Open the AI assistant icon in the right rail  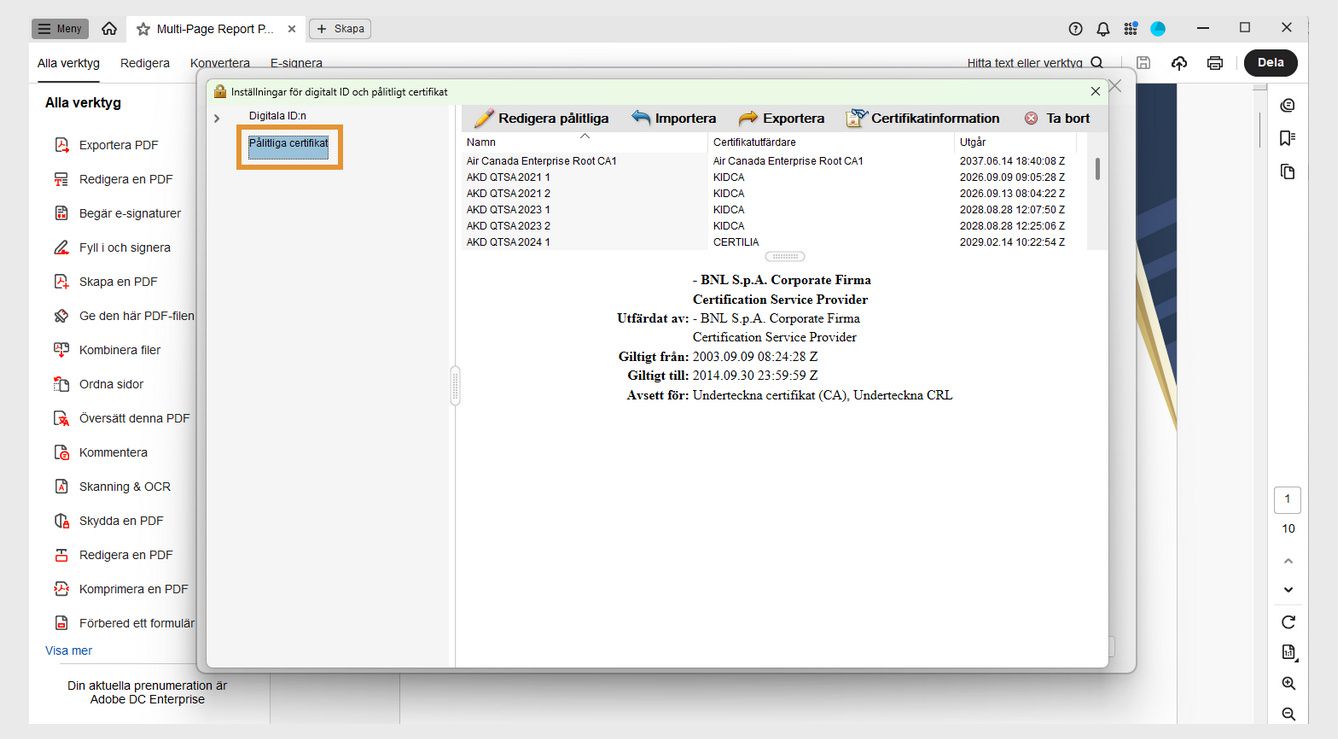click(1288, 105)
